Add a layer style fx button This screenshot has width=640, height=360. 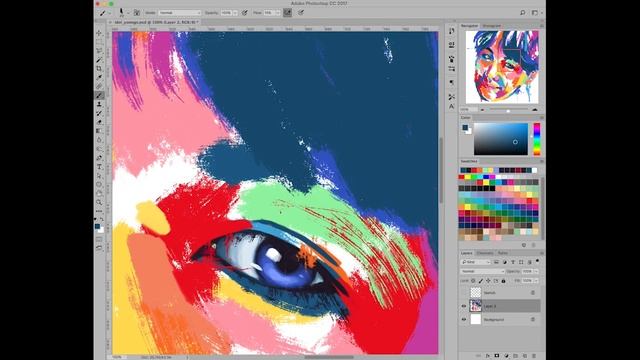[x=488, y=356]
